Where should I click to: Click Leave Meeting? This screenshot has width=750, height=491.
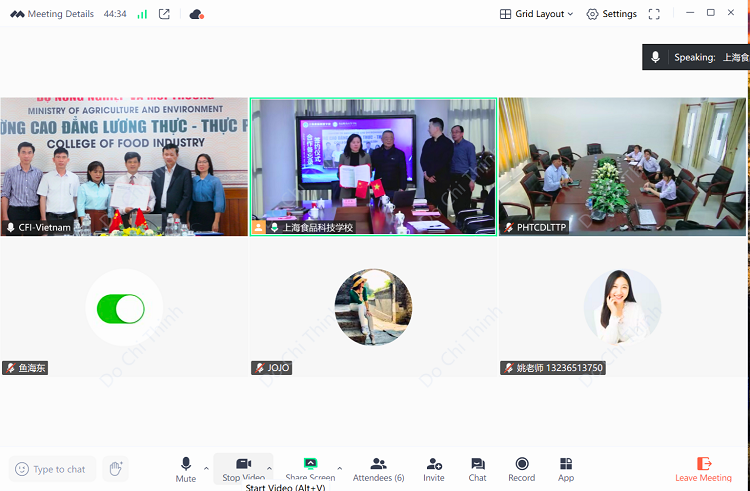(x=703, y=468)
